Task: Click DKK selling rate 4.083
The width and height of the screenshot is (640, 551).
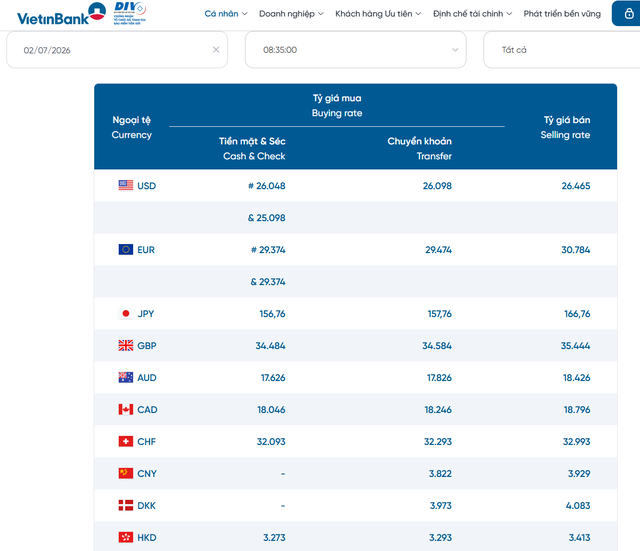Action: pyautogui.click(x=578, y=506)
